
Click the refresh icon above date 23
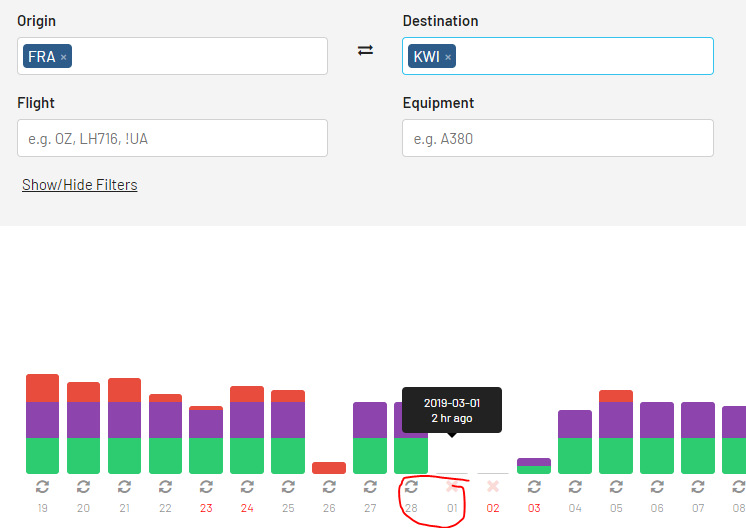pyautogui.click(x=206, y=486)
